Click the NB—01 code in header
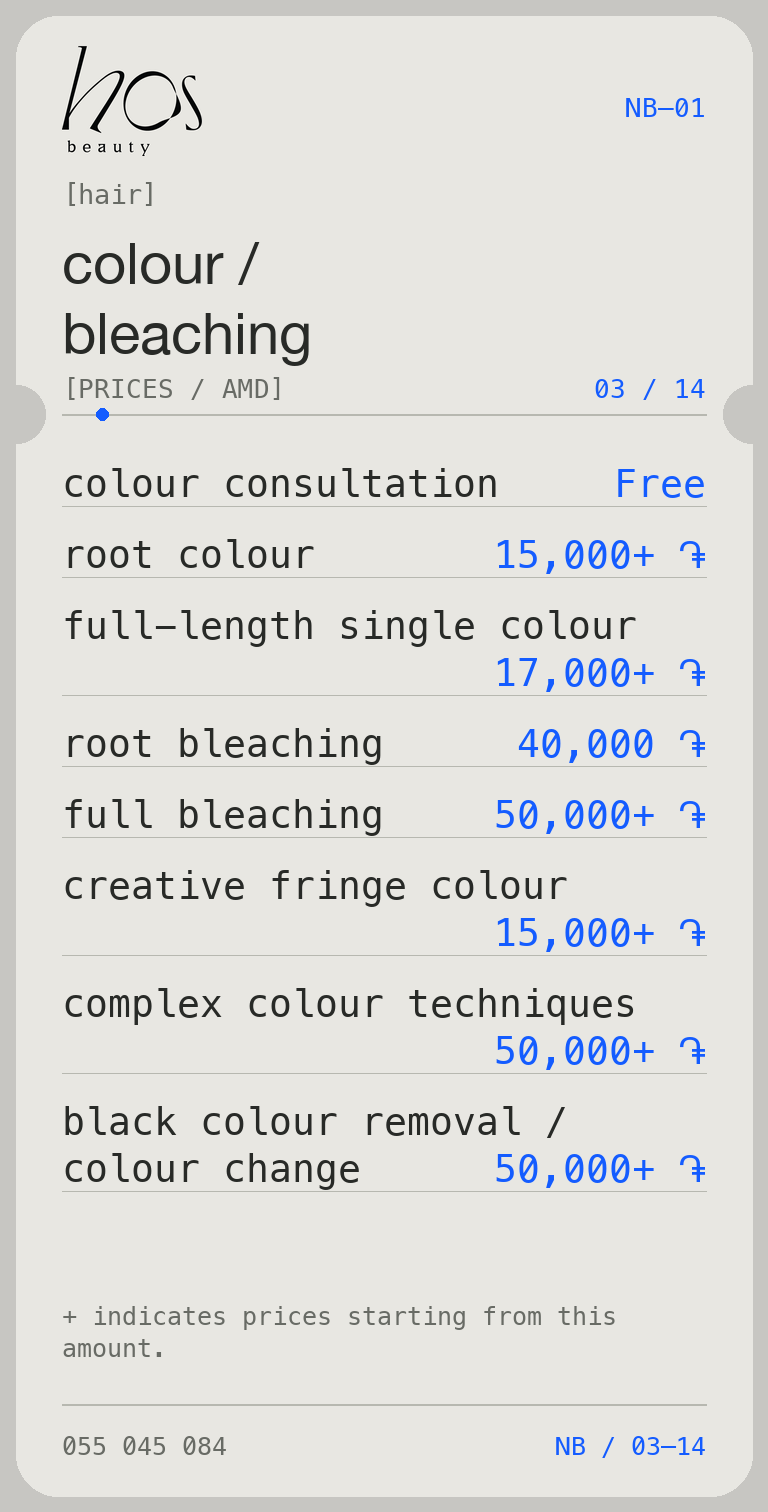 click(665, 108)
